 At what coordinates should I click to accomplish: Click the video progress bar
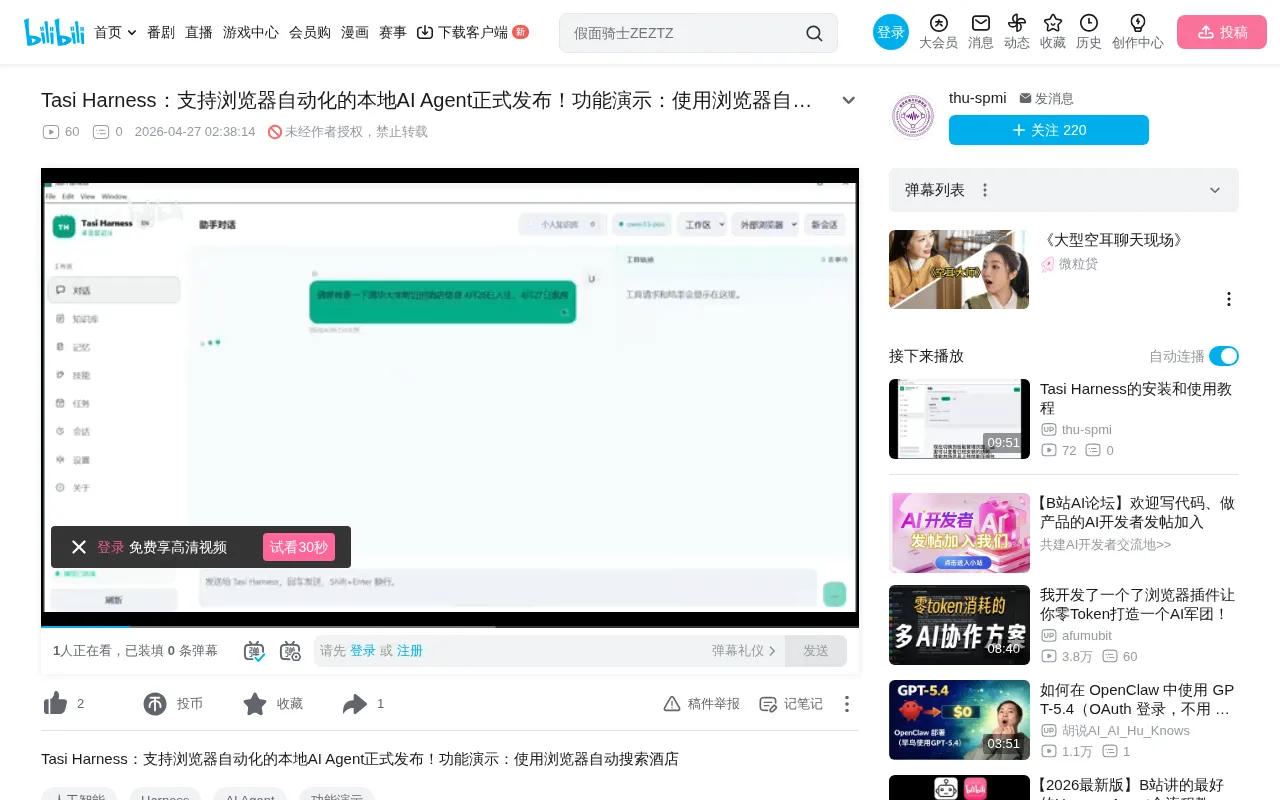coord(450,626)
